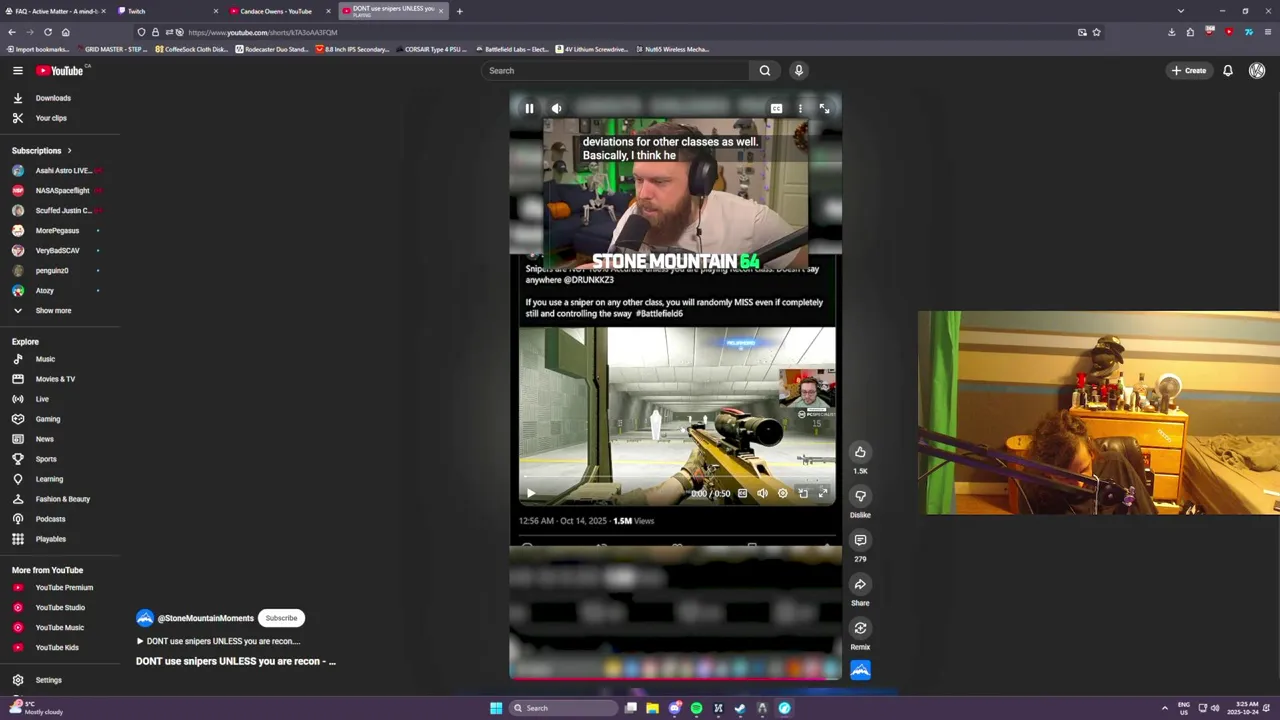Open MorePegasus channel
The height and width of the screenshot is (720, 1280).
point(57,230)
